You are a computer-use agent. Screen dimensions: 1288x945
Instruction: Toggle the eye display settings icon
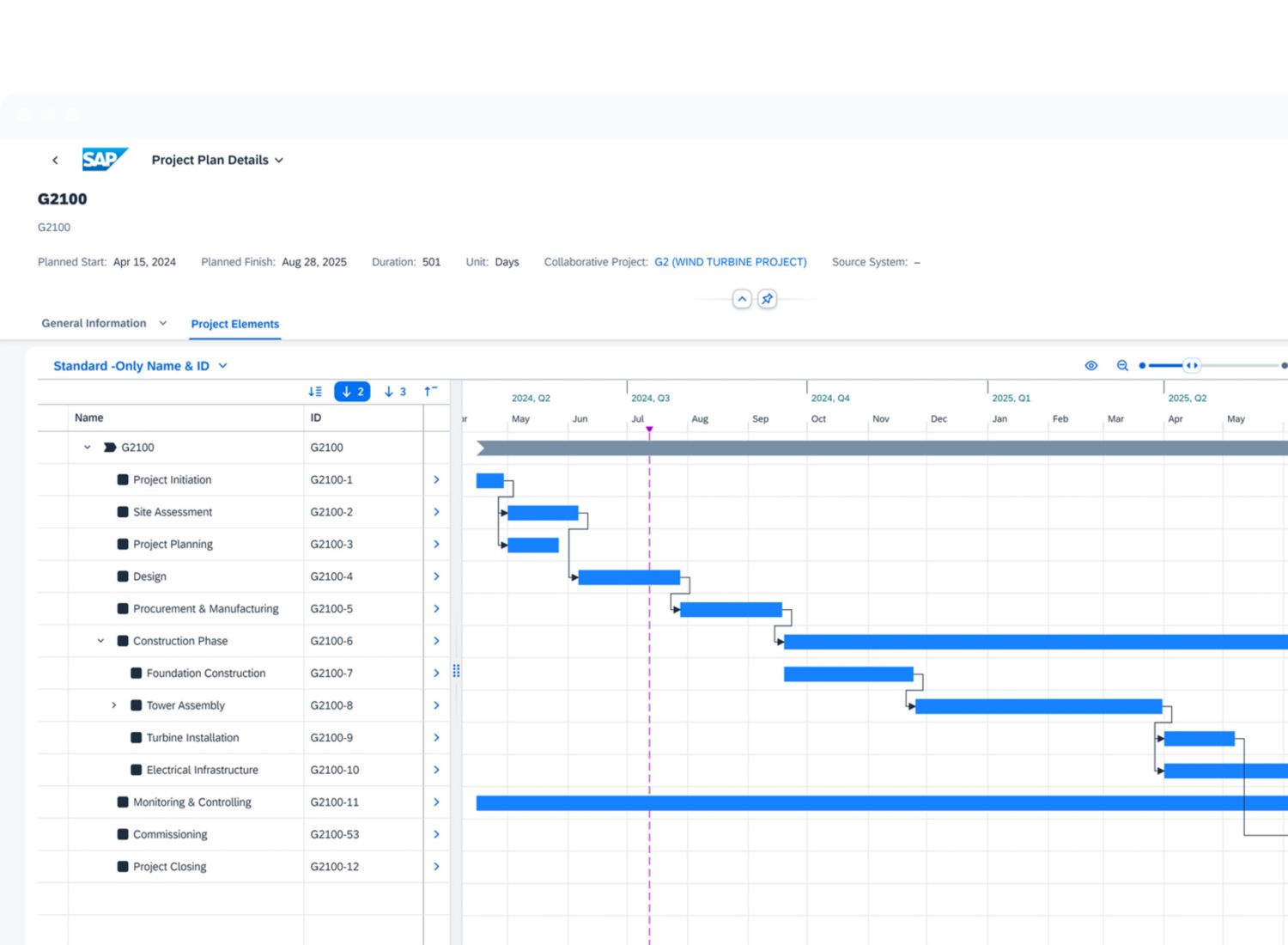tap(1091, 366)
